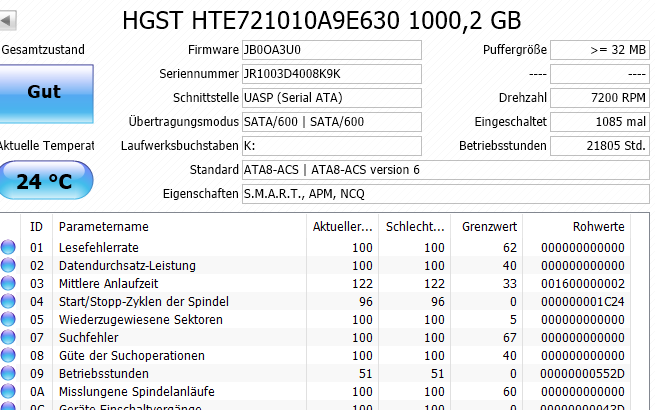Image resolution: width=655 pixels, height=410 pixels.
Task: Click the Aktueller... column header
Action: 343,227
